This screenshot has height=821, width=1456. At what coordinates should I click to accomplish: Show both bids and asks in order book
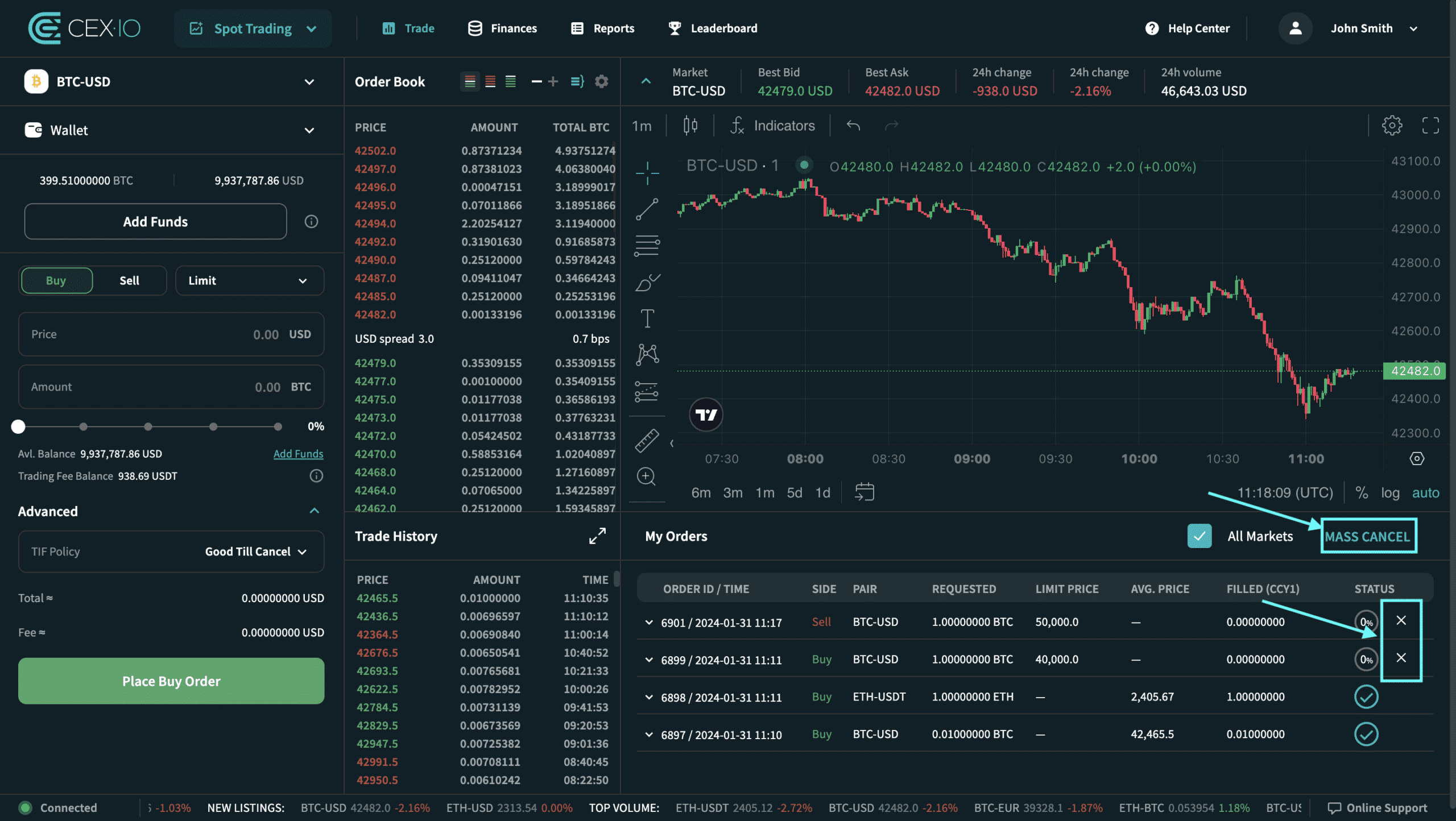[x=470, y=82]
